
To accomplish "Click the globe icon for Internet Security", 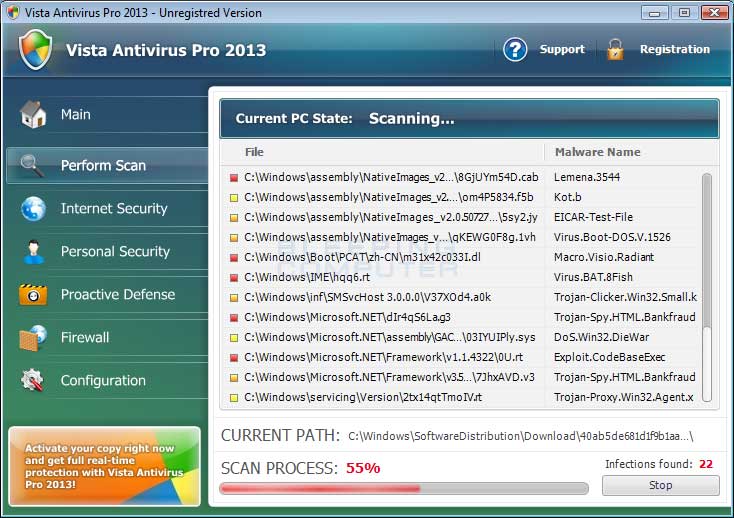I will coord(33,208).
